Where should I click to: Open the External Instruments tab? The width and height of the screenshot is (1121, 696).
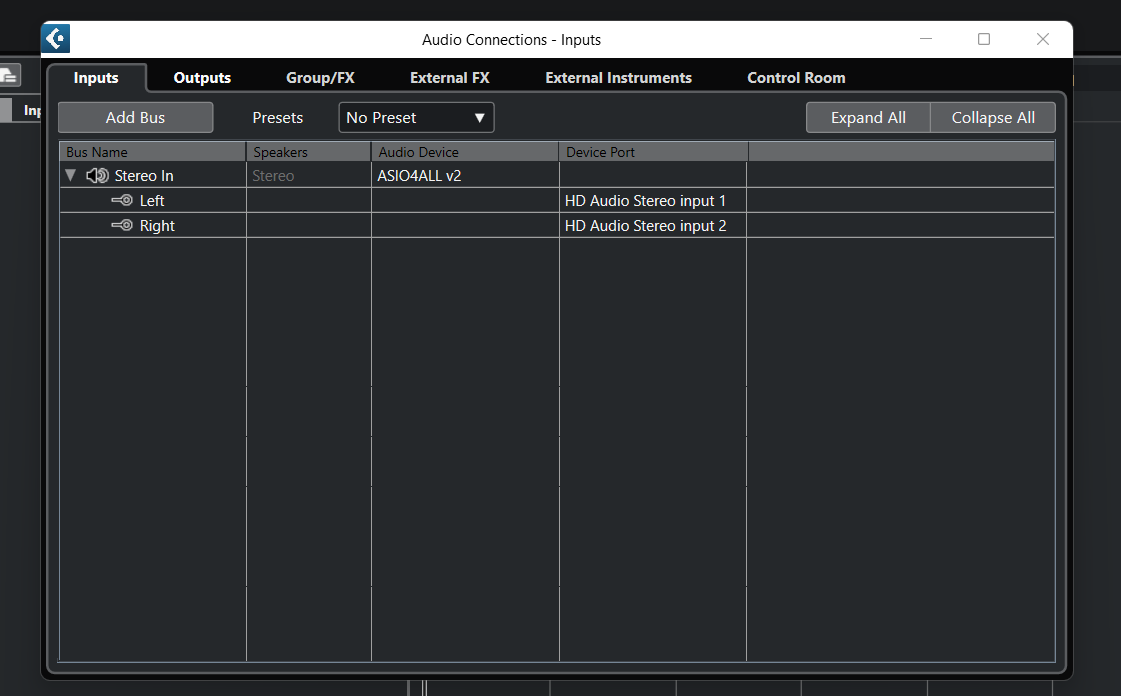coord(618,78)
